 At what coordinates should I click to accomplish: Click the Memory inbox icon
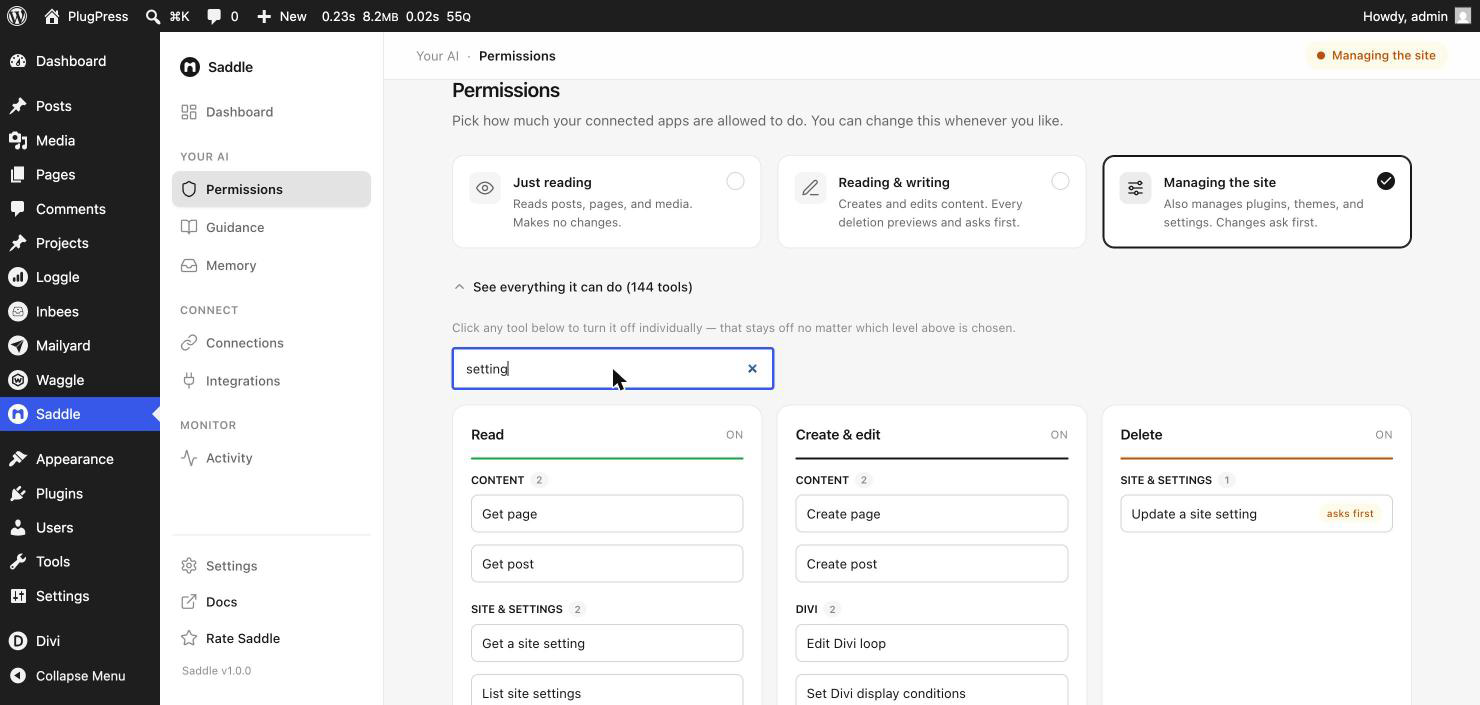pyautogui.click(x=189, y=265)
